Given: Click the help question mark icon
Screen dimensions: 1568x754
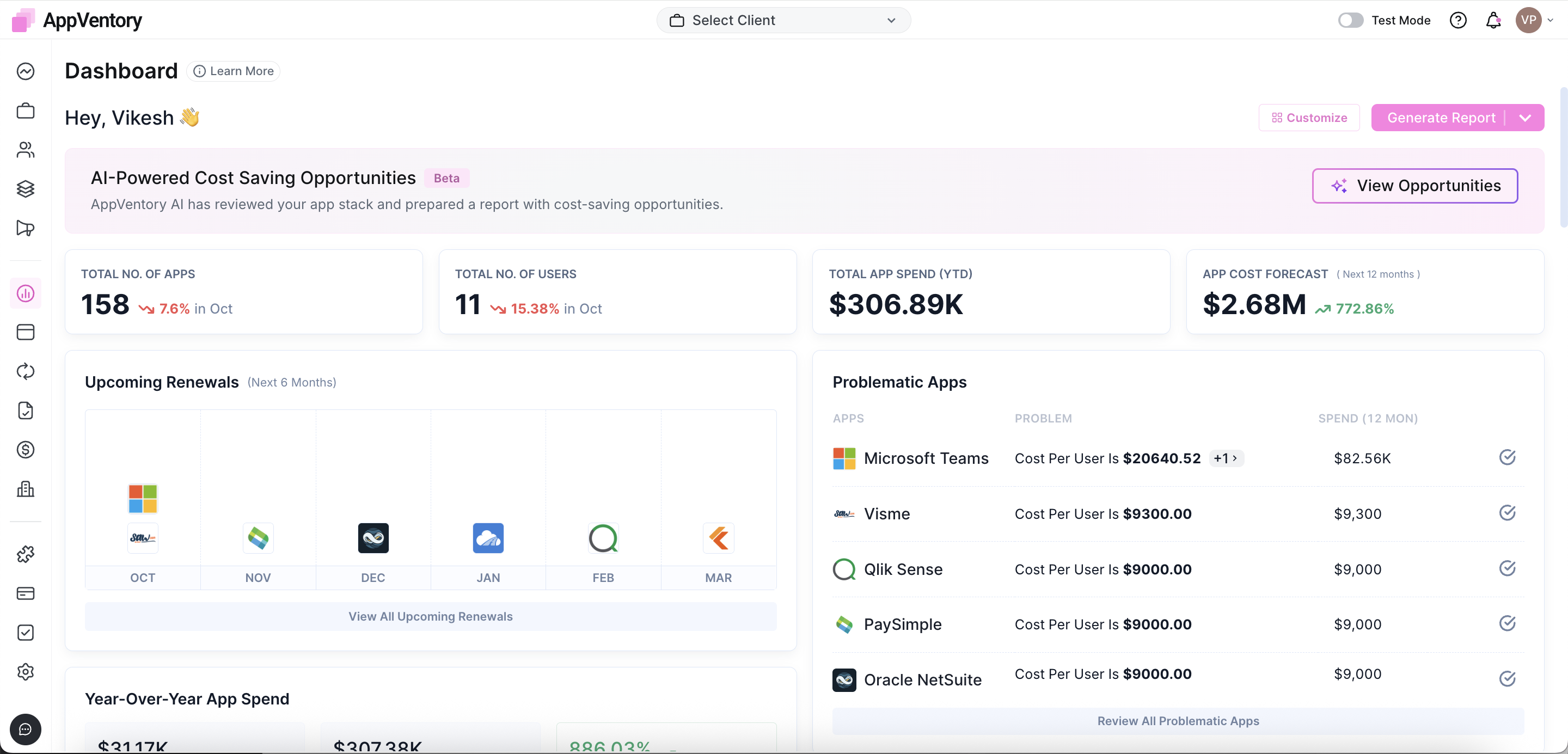Looking at the screenshot, I should [1458, 21].
